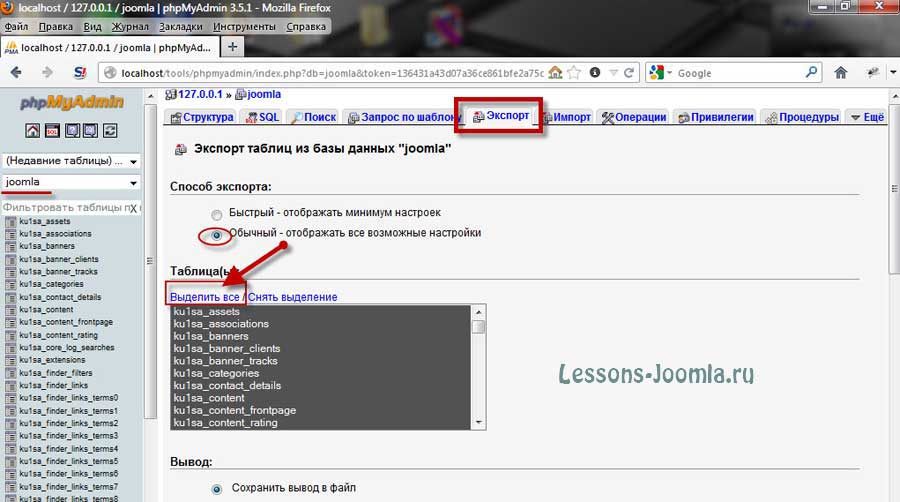This screenshot has width=900, height=502.
Task: Click table icon beside ku1sa_finder_links in sidebar
Action: [10, 386]
